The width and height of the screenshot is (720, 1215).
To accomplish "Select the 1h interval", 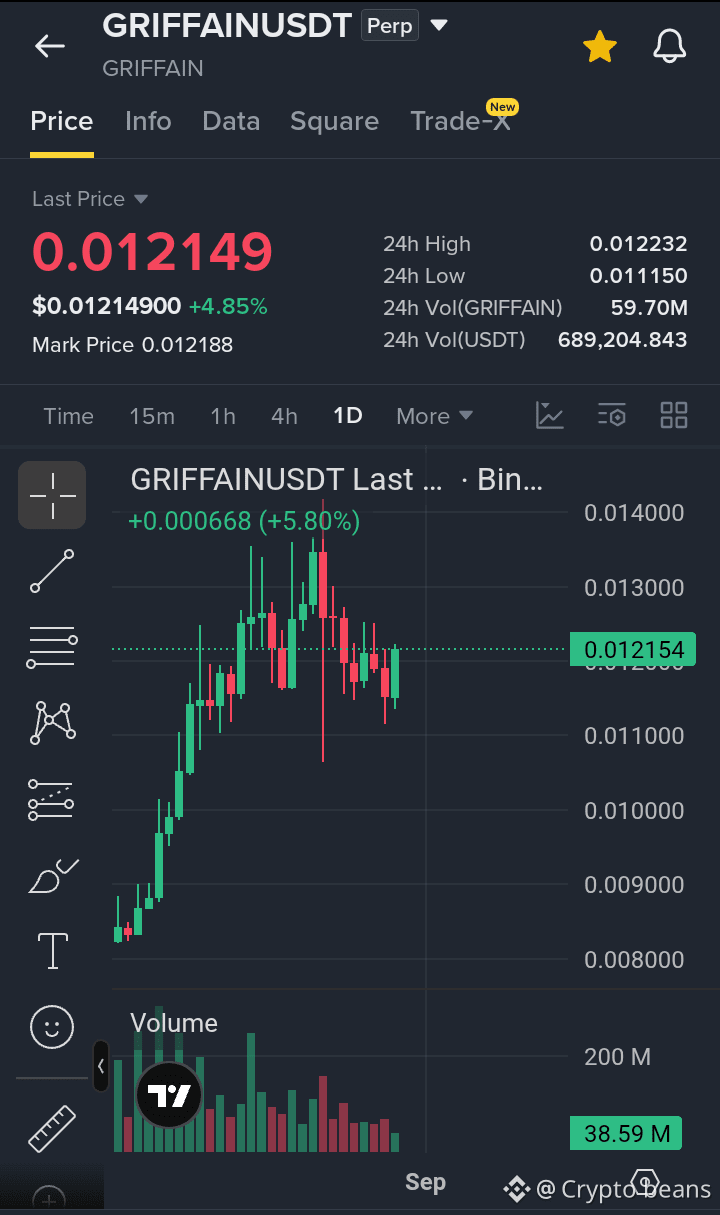I will 223,416.
